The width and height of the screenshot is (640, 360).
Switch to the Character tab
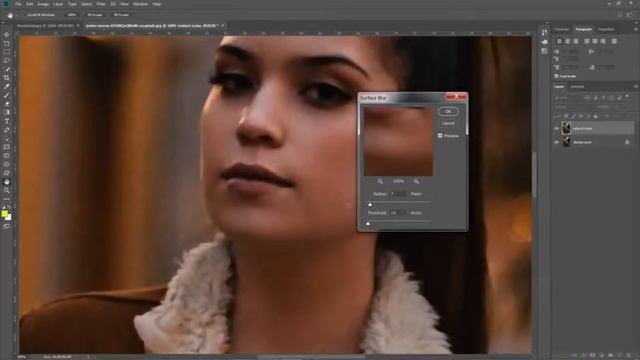pyautogui.click(x=562, y=29)
